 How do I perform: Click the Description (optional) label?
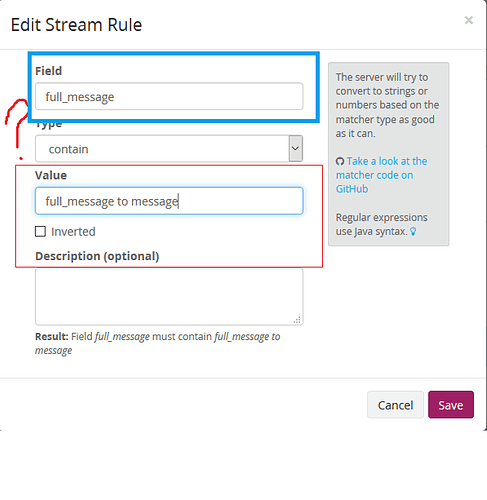tap(97, 256)
